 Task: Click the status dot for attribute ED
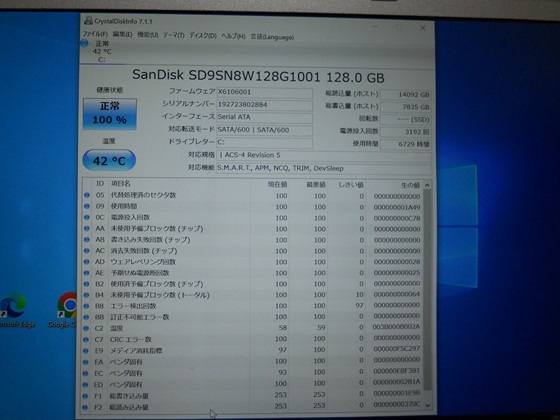pyautogui.click(x=85, y=385)
